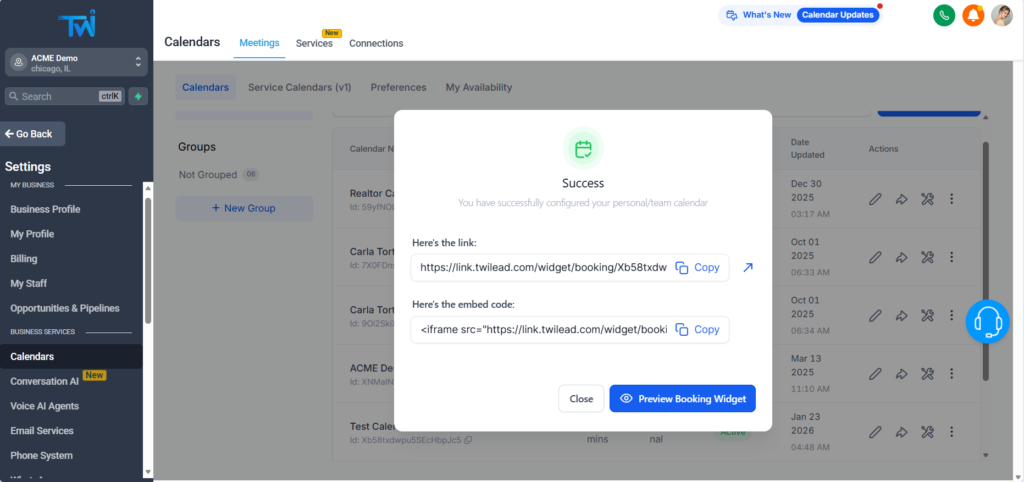Open more options in 06:33 AM row
Screen dimensions: 1024x482
point(952,257)
